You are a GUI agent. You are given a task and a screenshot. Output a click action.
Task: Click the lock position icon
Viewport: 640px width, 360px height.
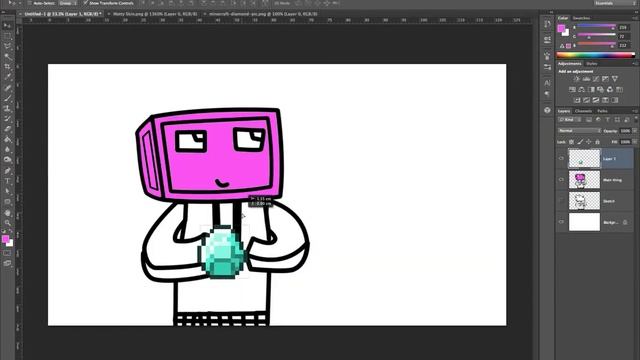click(x=589, y=142)
